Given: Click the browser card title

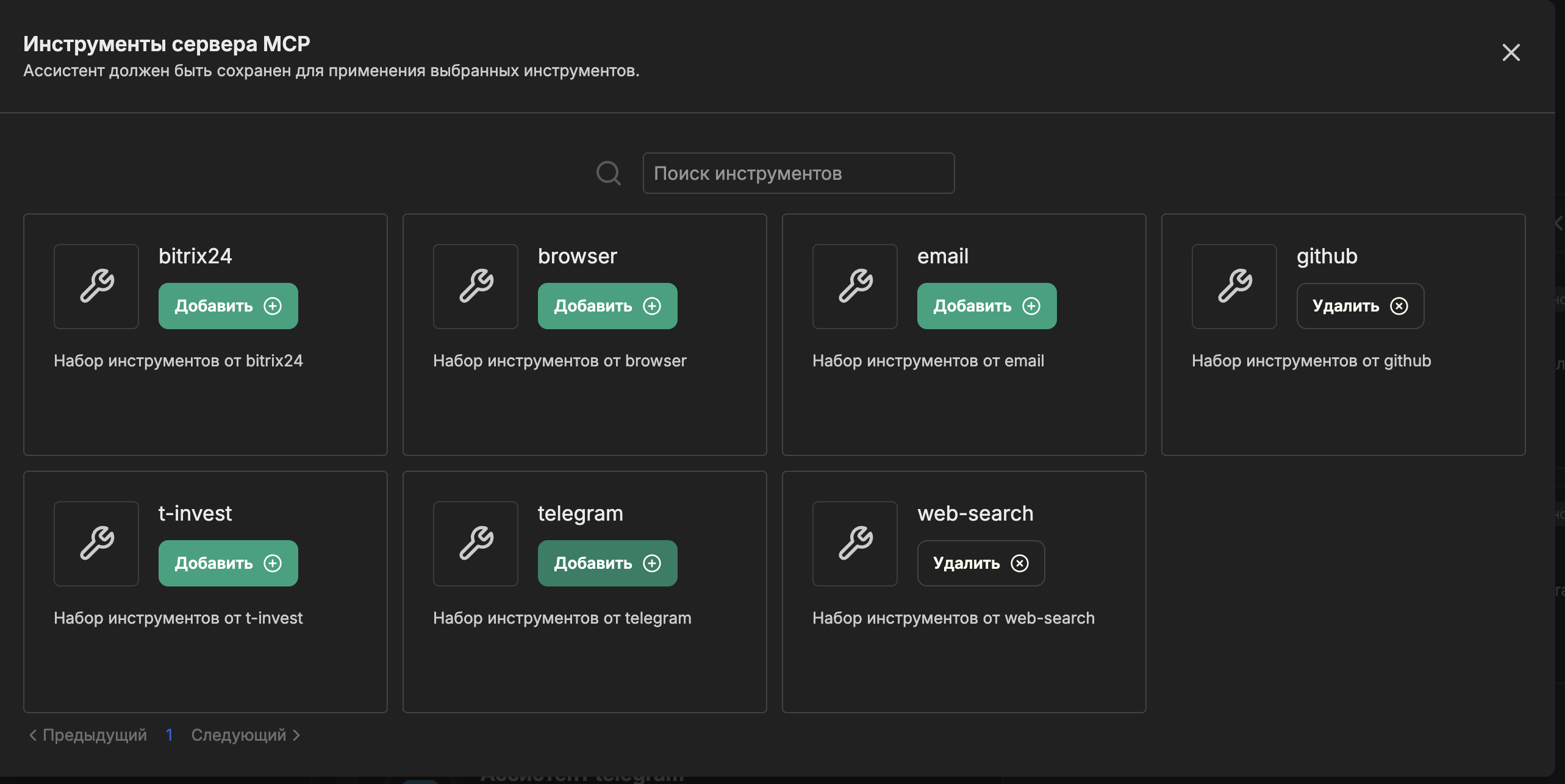Looking at the screenshot, I should 578,256.
